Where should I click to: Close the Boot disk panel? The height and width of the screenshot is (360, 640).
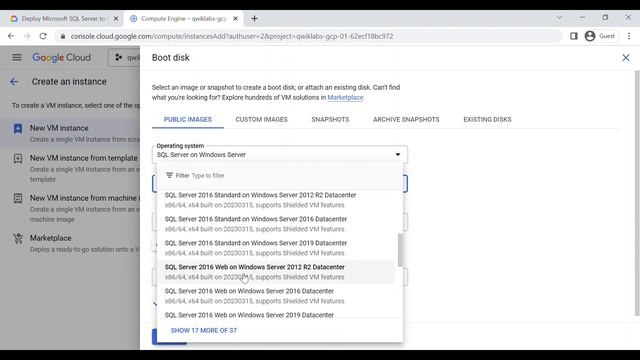point(626,58)
